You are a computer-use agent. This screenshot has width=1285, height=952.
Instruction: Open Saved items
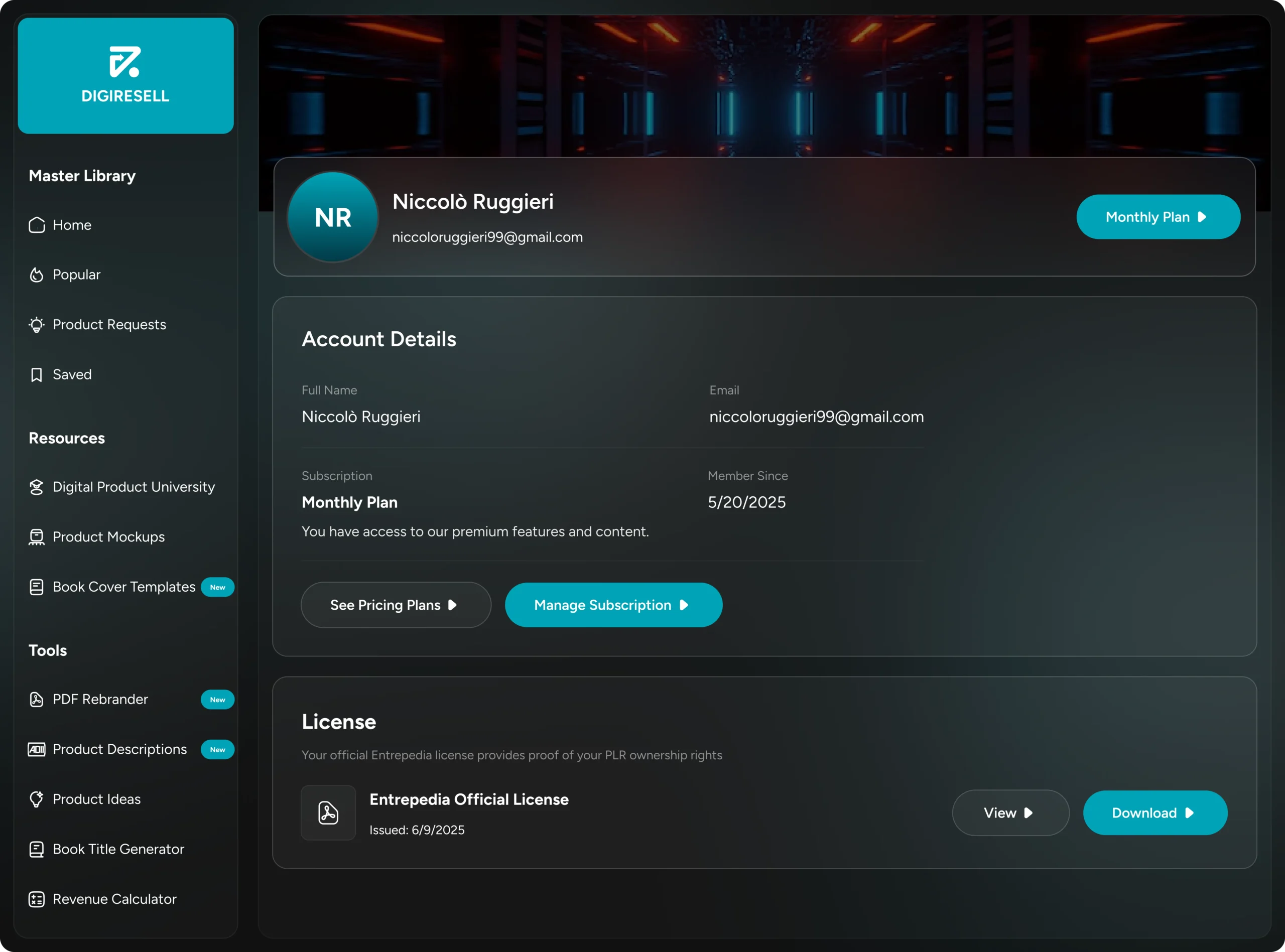pyautogui.click(x=72, y=374)
